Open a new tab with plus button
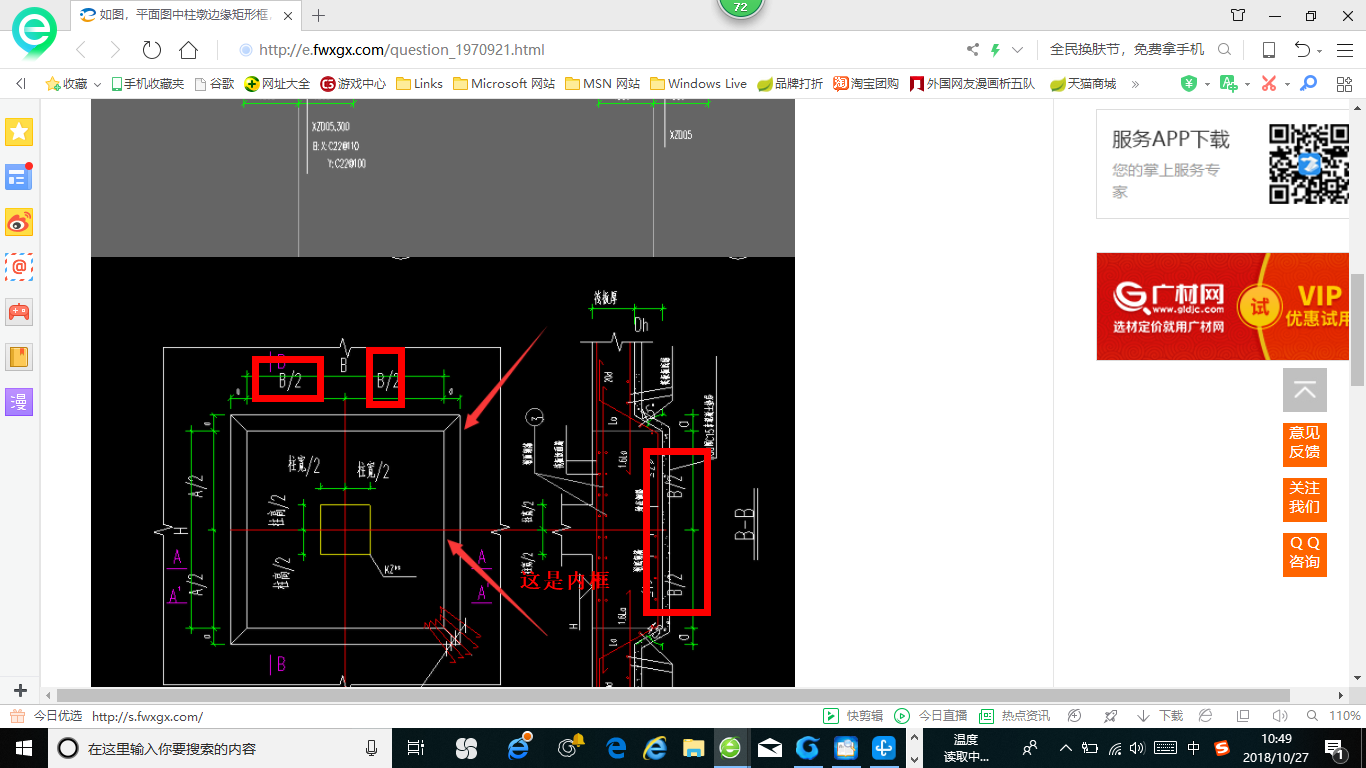This screenshot has width=1366, height=768. [319, 15]
